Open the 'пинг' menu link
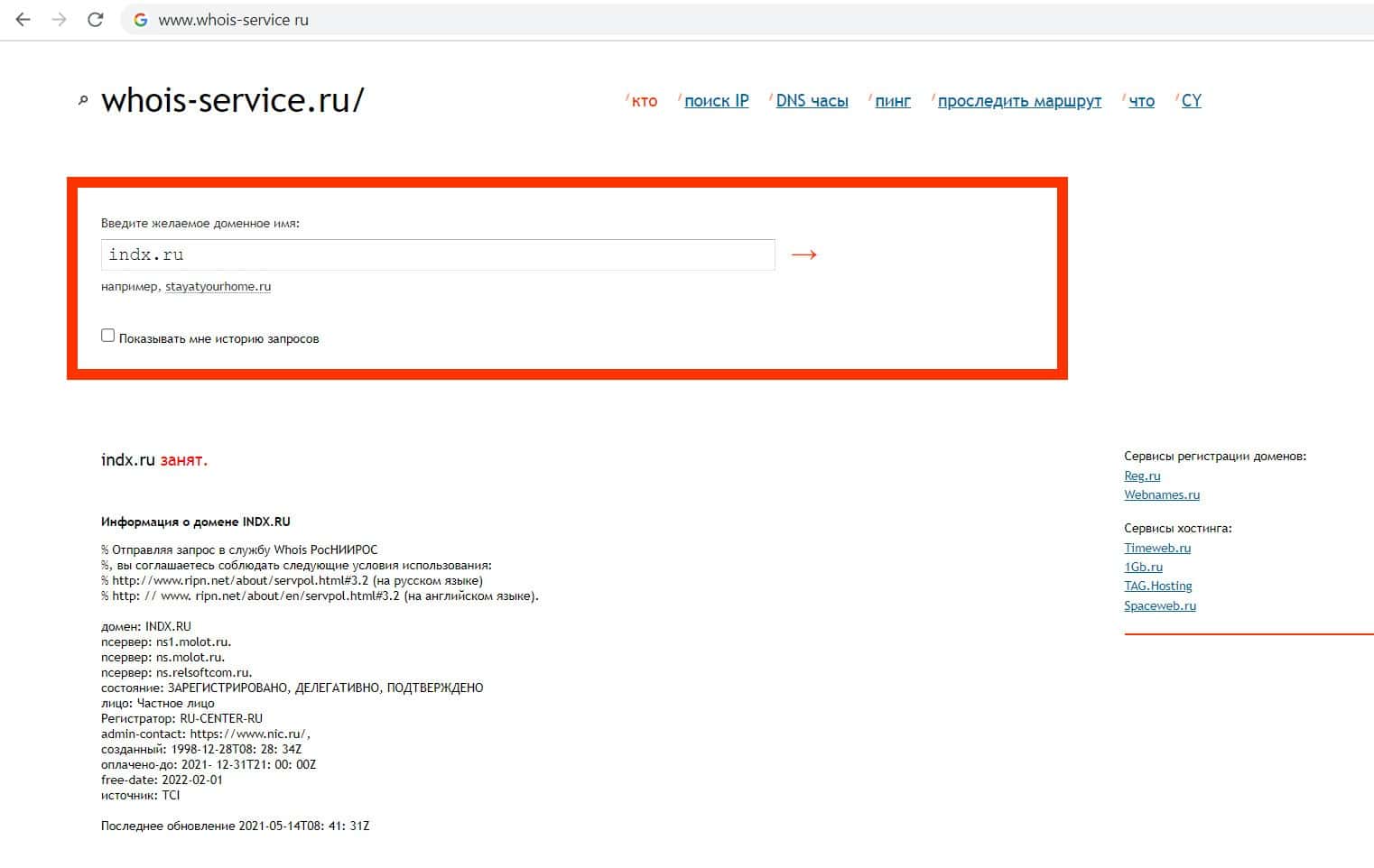 point(893,101)
